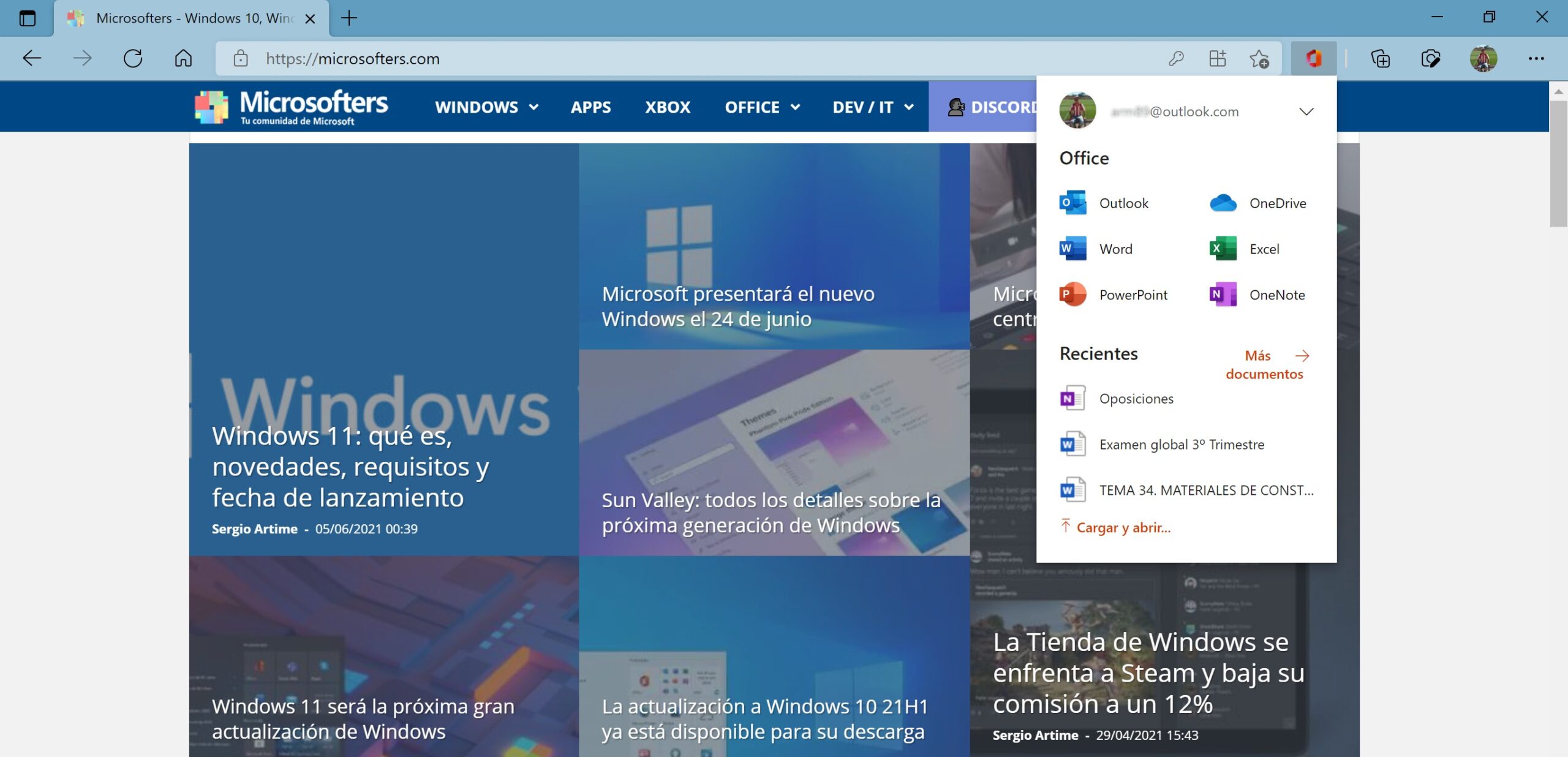Screen dimensions: 1568x757
Task: Launch Excel from the Office panel
Action: tap(1264, 249)
